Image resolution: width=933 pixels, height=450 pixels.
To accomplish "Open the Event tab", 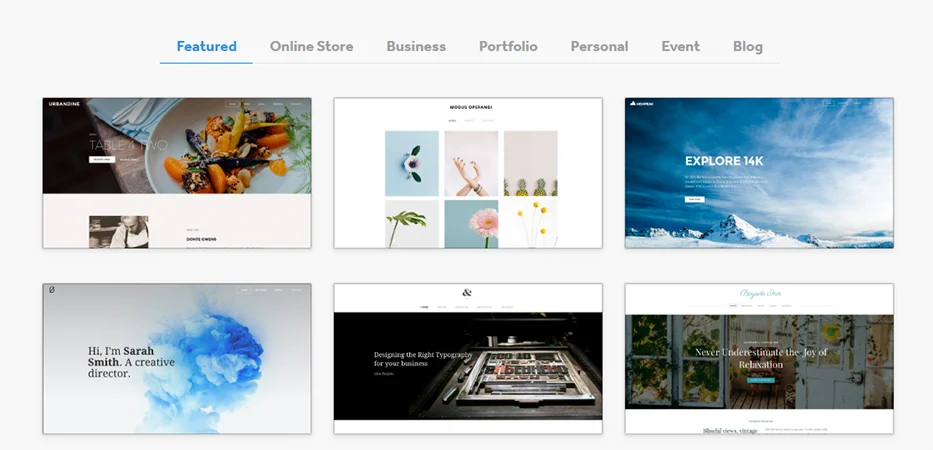I will 681,46.
